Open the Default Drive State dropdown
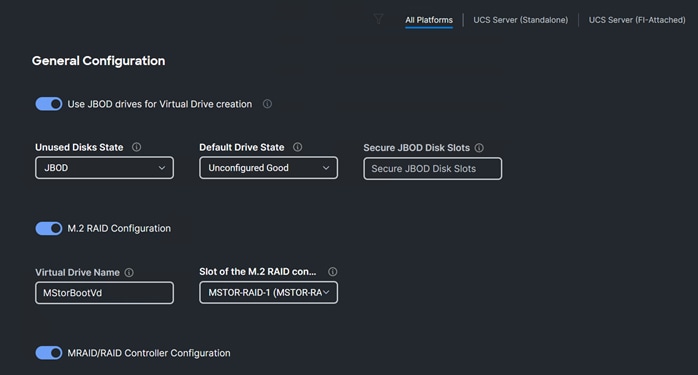This screenshot has width=698, height=375. click(268, 168)
